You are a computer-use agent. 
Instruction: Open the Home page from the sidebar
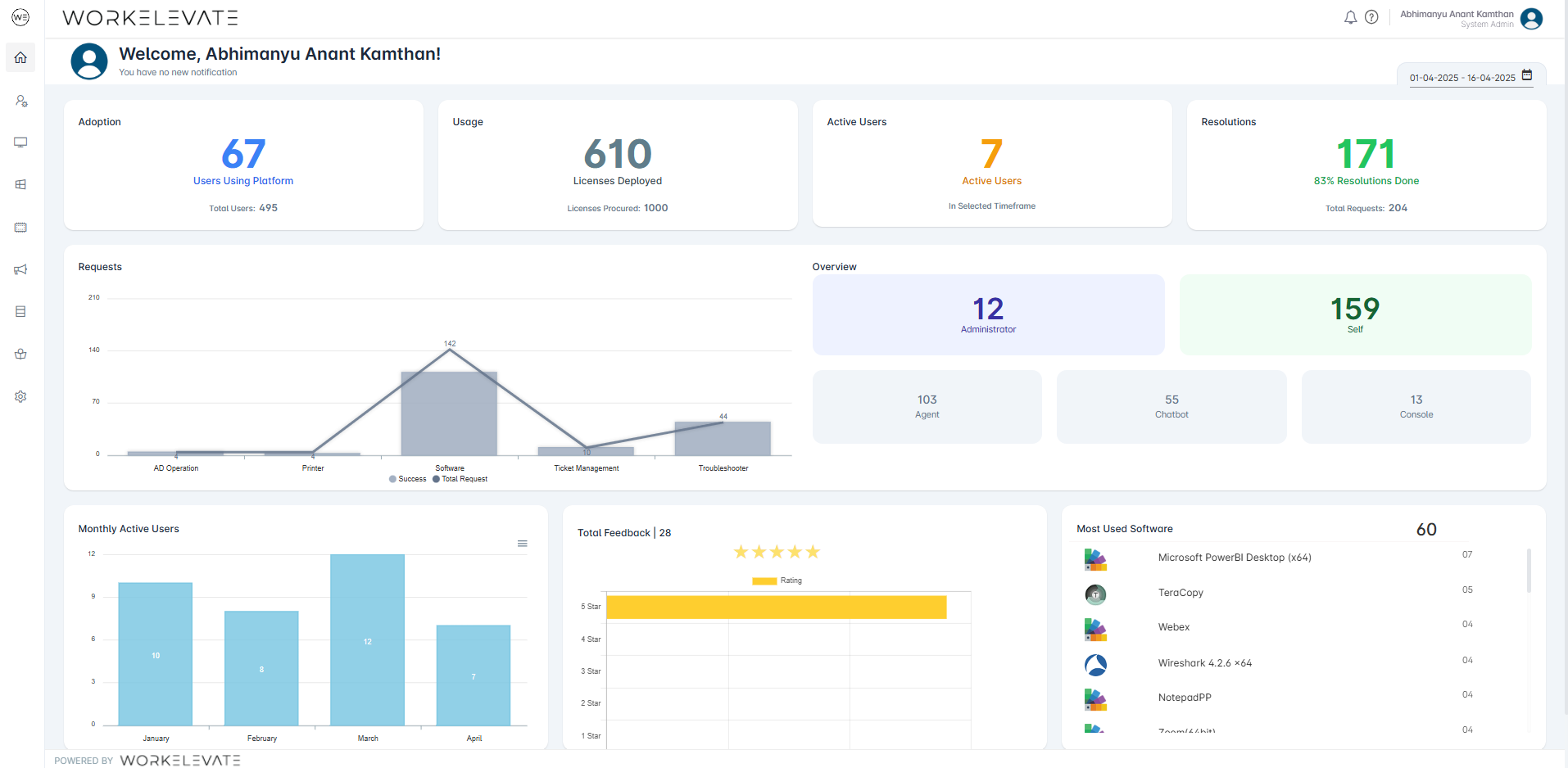[x=20, y=57]
